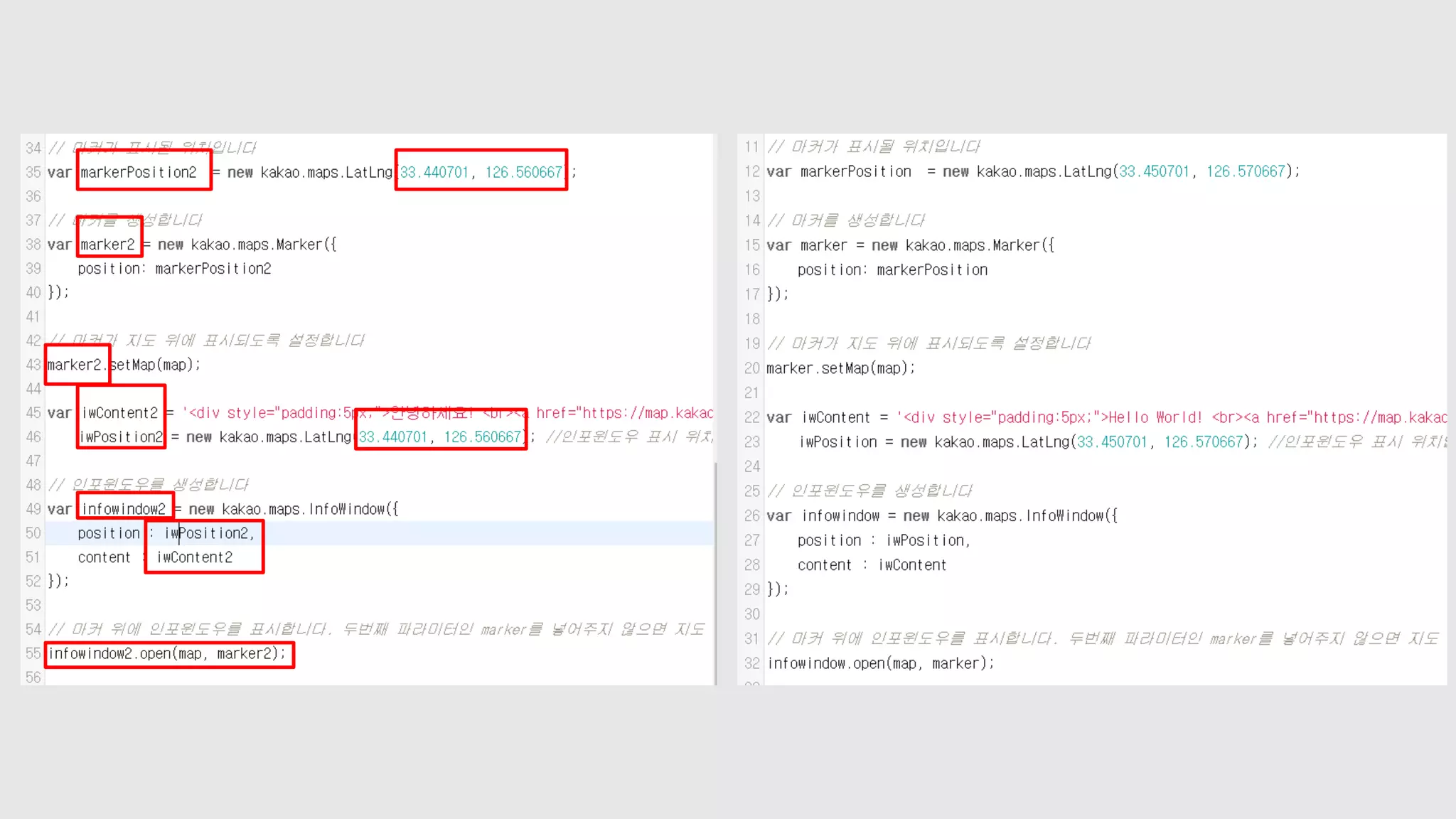Viewport: 1456px width, 819px height.
Task: Click infowindow2 variable on line 49
Action: click(x=124, y=509)
